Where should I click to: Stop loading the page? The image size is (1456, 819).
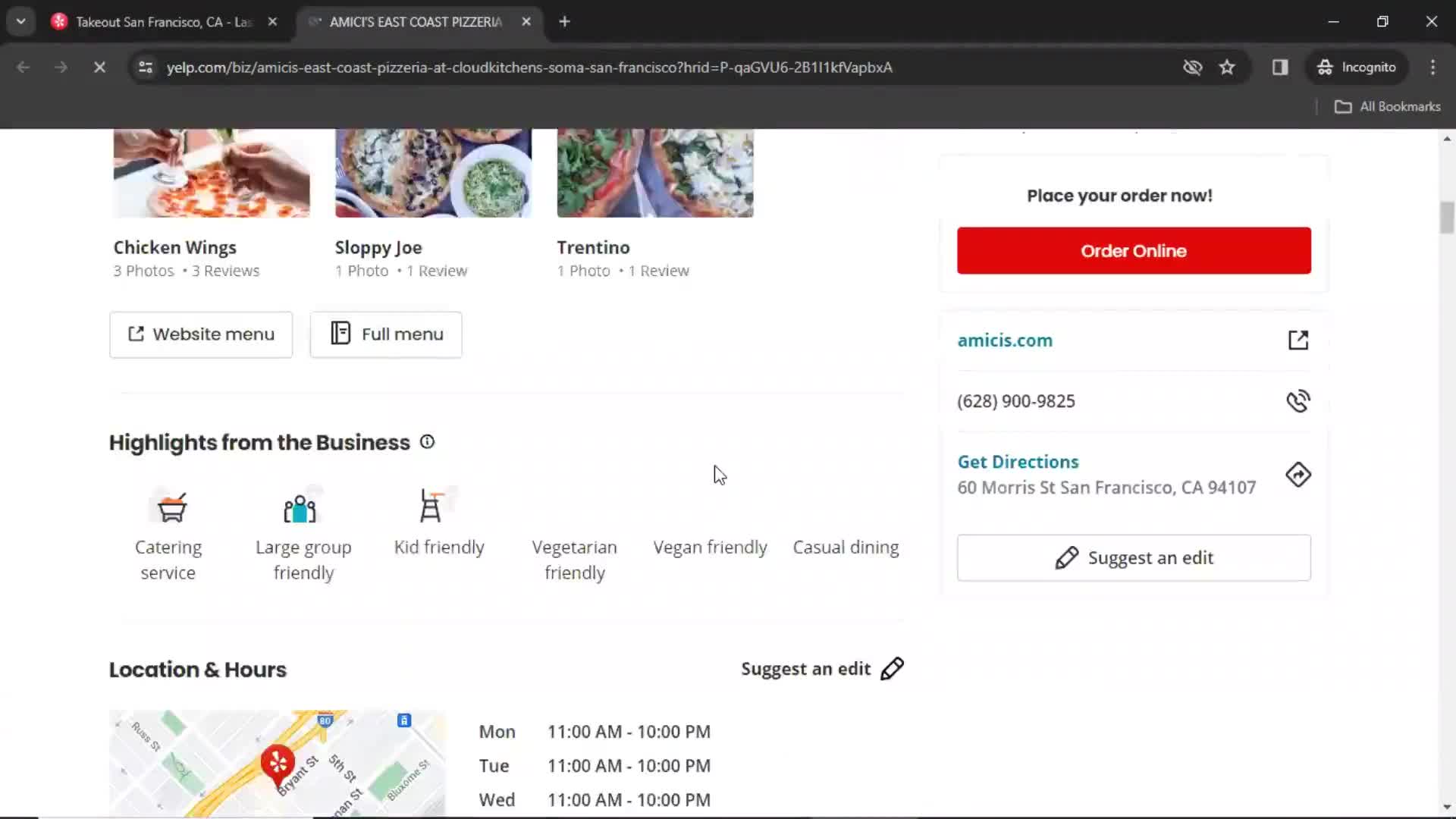coord(99,67)
